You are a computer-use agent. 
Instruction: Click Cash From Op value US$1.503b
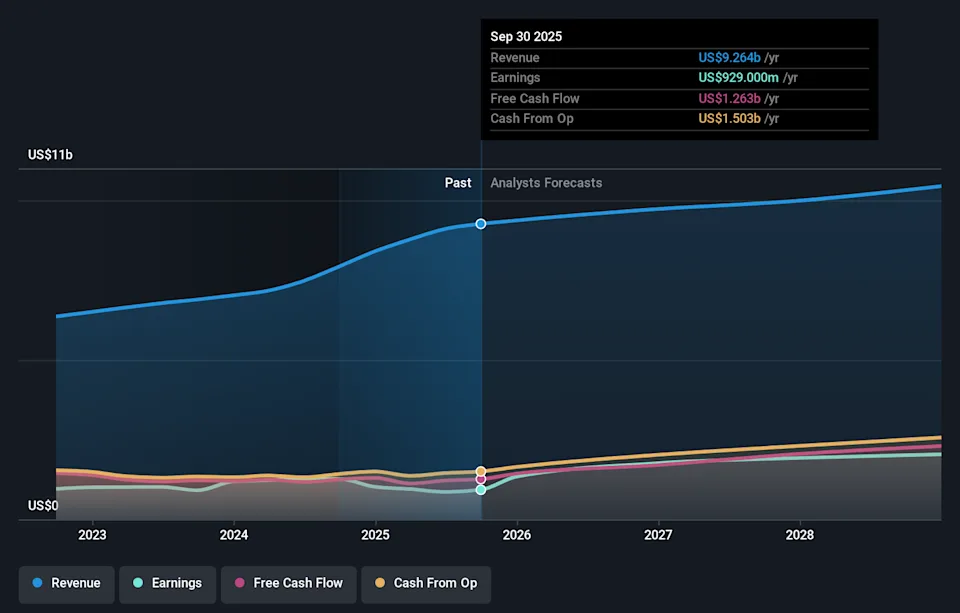click(729, 119)
